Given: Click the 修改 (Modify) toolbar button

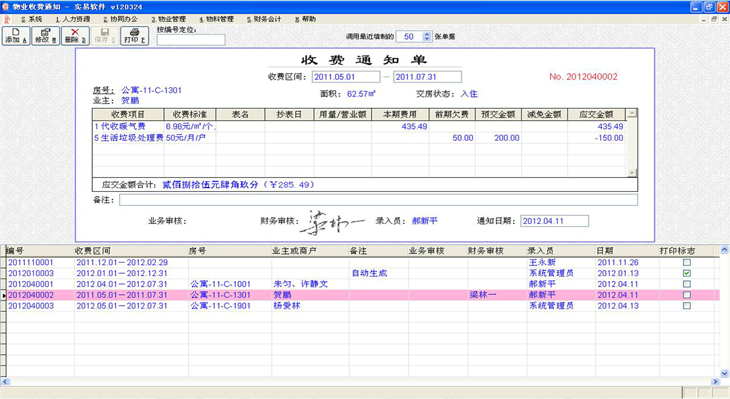Looking at the screenshot, I should tap(46, 35).
